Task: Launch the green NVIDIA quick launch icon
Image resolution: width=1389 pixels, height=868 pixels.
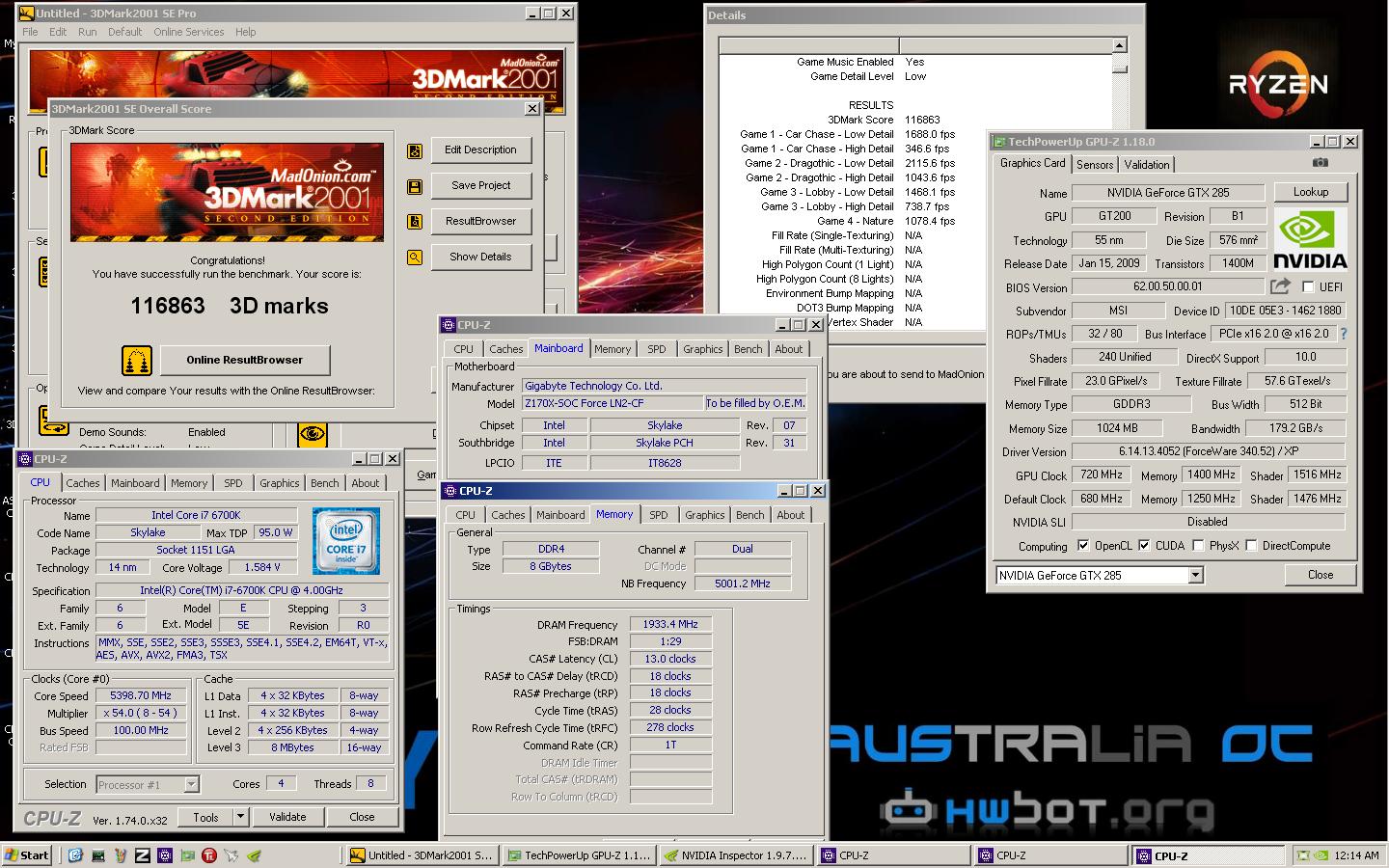Action: pos(253,854)
